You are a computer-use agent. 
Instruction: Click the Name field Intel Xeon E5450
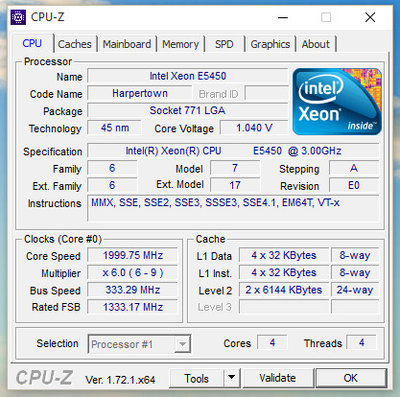point(188,76)
